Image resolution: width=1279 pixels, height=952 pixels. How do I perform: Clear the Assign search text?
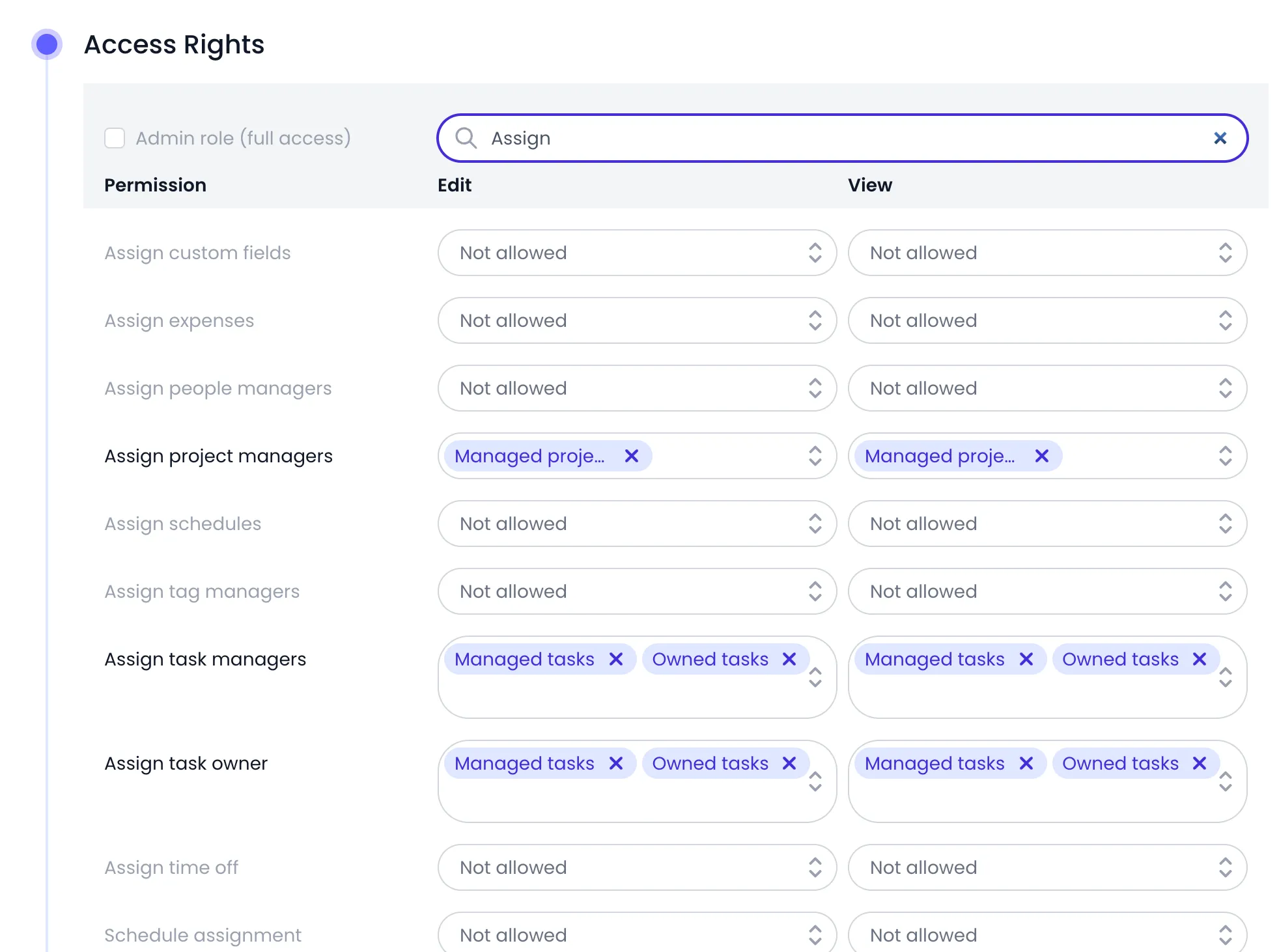point(1220,138)
